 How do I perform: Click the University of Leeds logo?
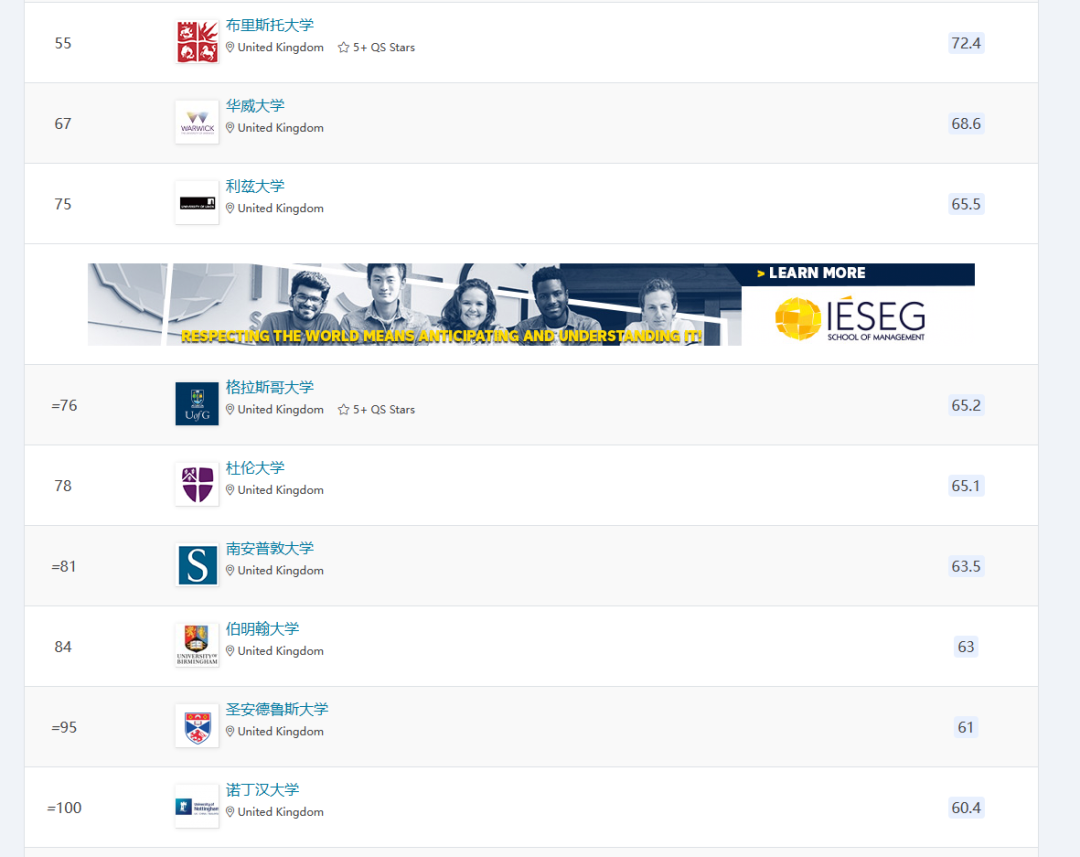(x=197, y=203)
